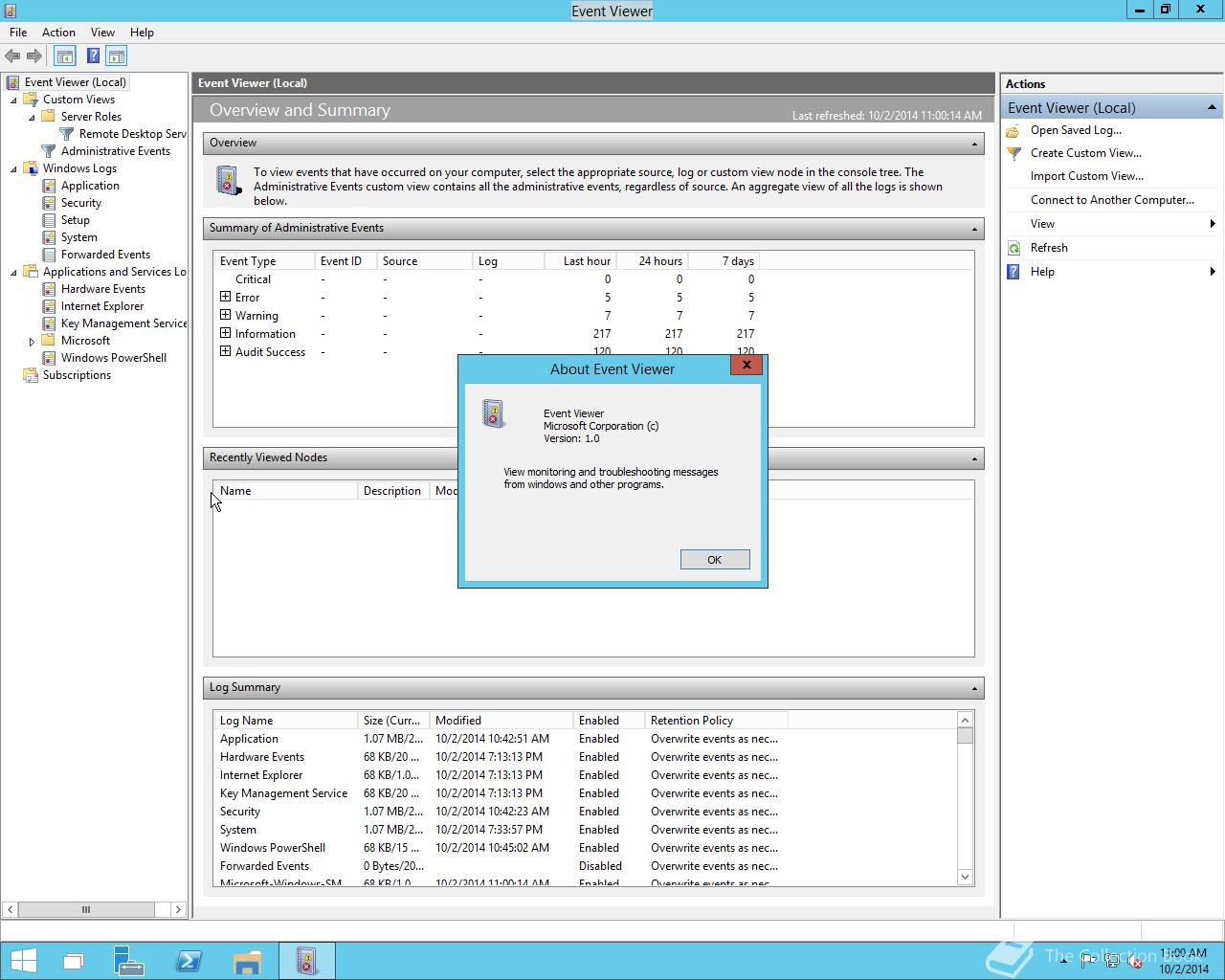Click the blue Help toolbar icon
This screenshot has height=980, width=1225.
pos(93,56)
